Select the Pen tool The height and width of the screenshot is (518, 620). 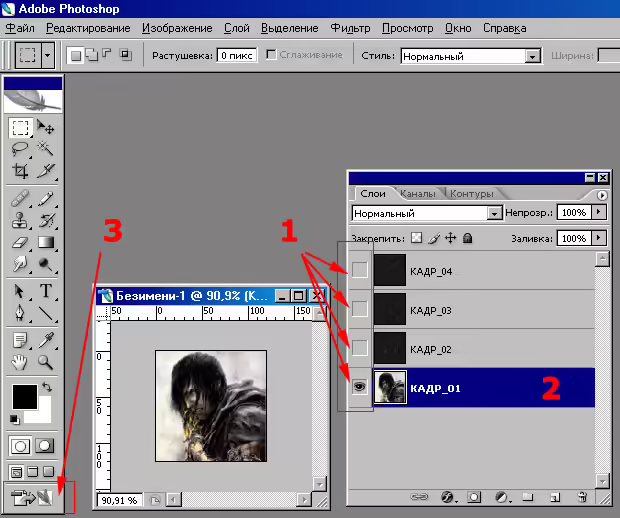click(x=20, y=313)
